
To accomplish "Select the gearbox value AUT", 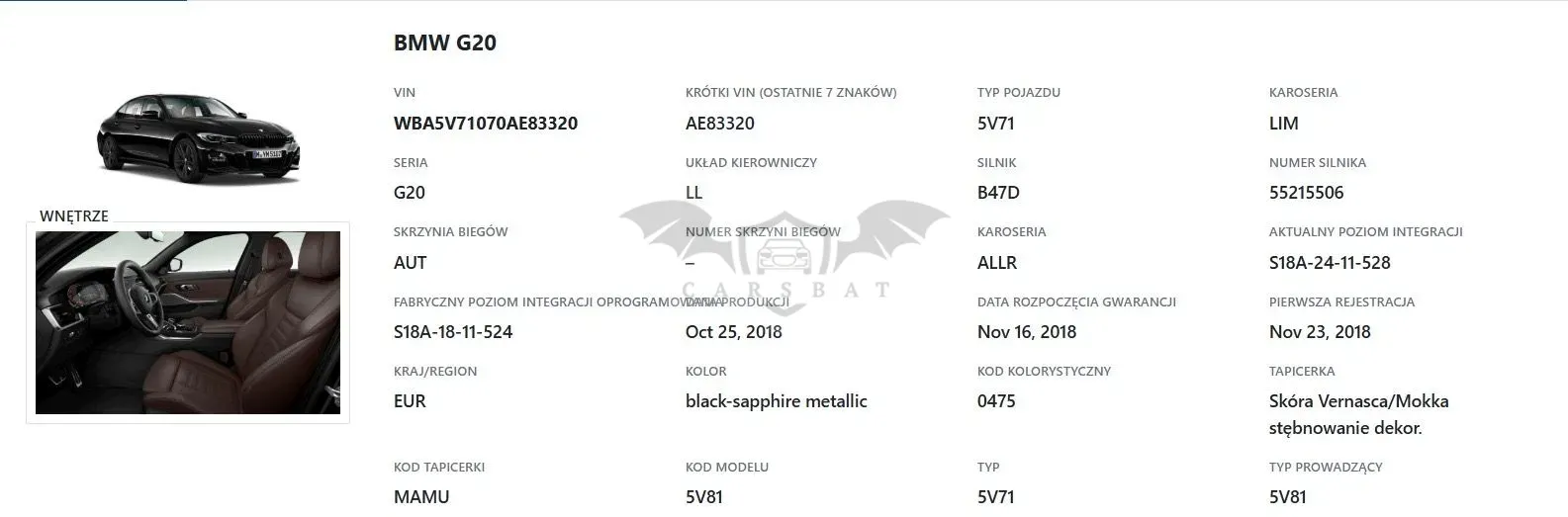I will 411,263.
